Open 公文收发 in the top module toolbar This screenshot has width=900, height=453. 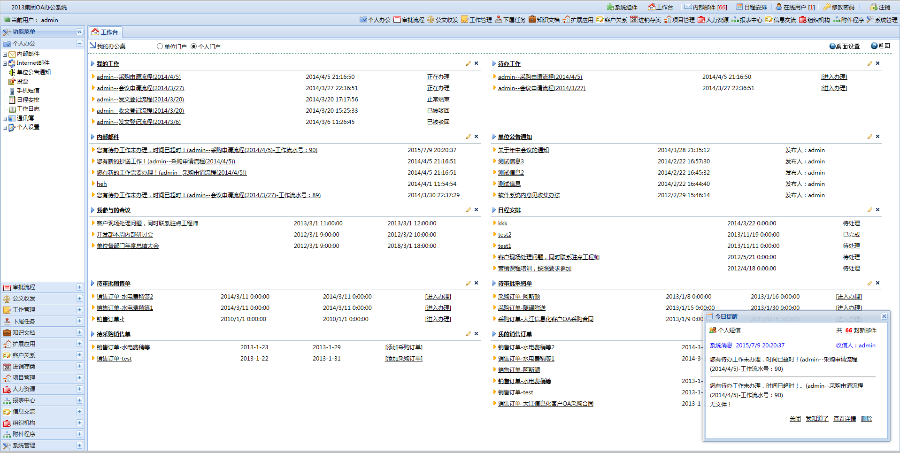click(x=443, y=20)
